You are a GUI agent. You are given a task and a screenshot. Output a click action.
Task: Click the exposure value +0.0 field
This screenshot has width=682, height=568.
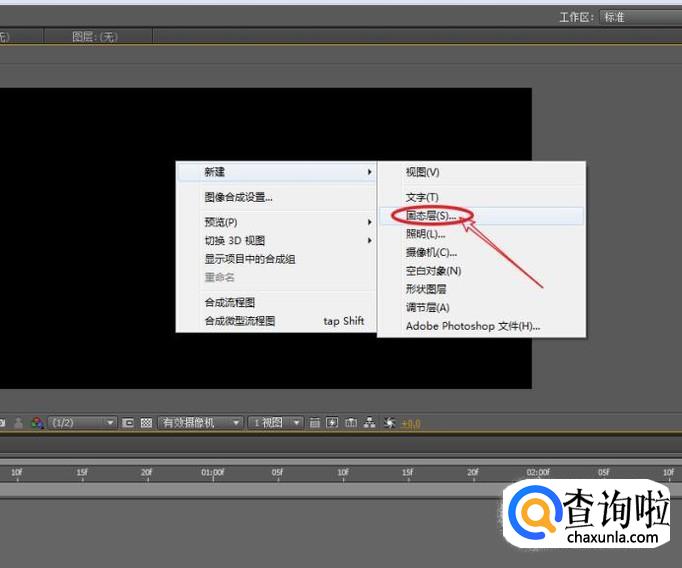(x=411, y=424)
